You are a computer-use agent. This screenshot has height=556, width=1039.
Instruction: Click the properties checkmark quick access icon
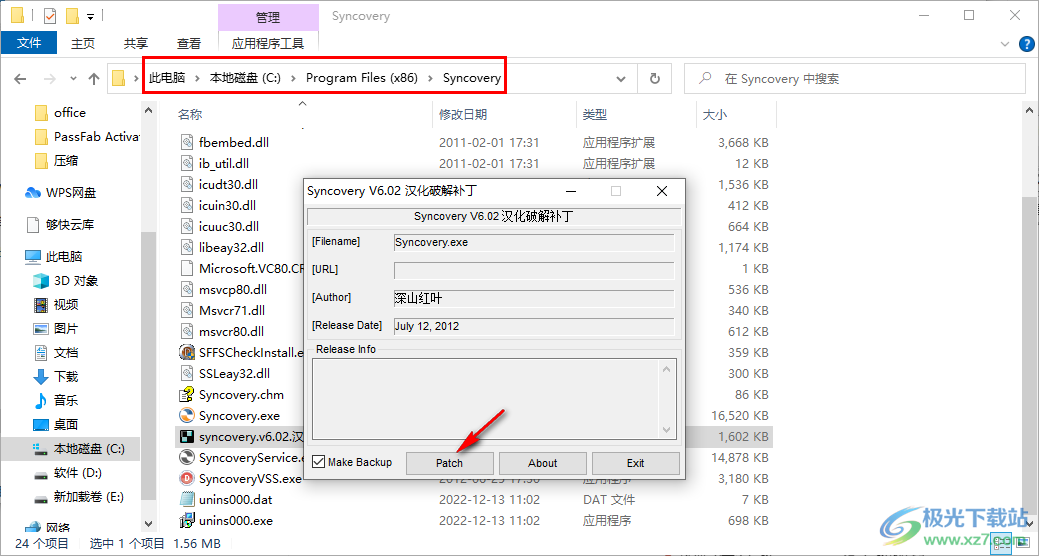(x=50, y=15)
